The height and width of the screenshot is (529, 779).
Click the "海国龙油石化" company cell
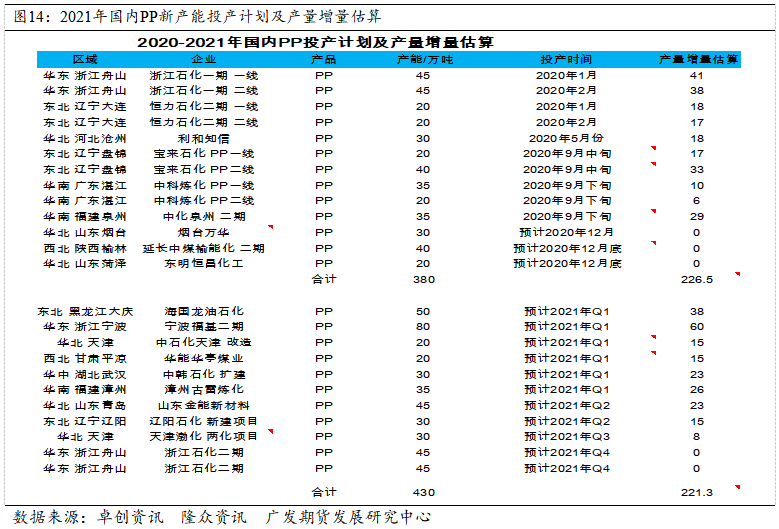204,311
